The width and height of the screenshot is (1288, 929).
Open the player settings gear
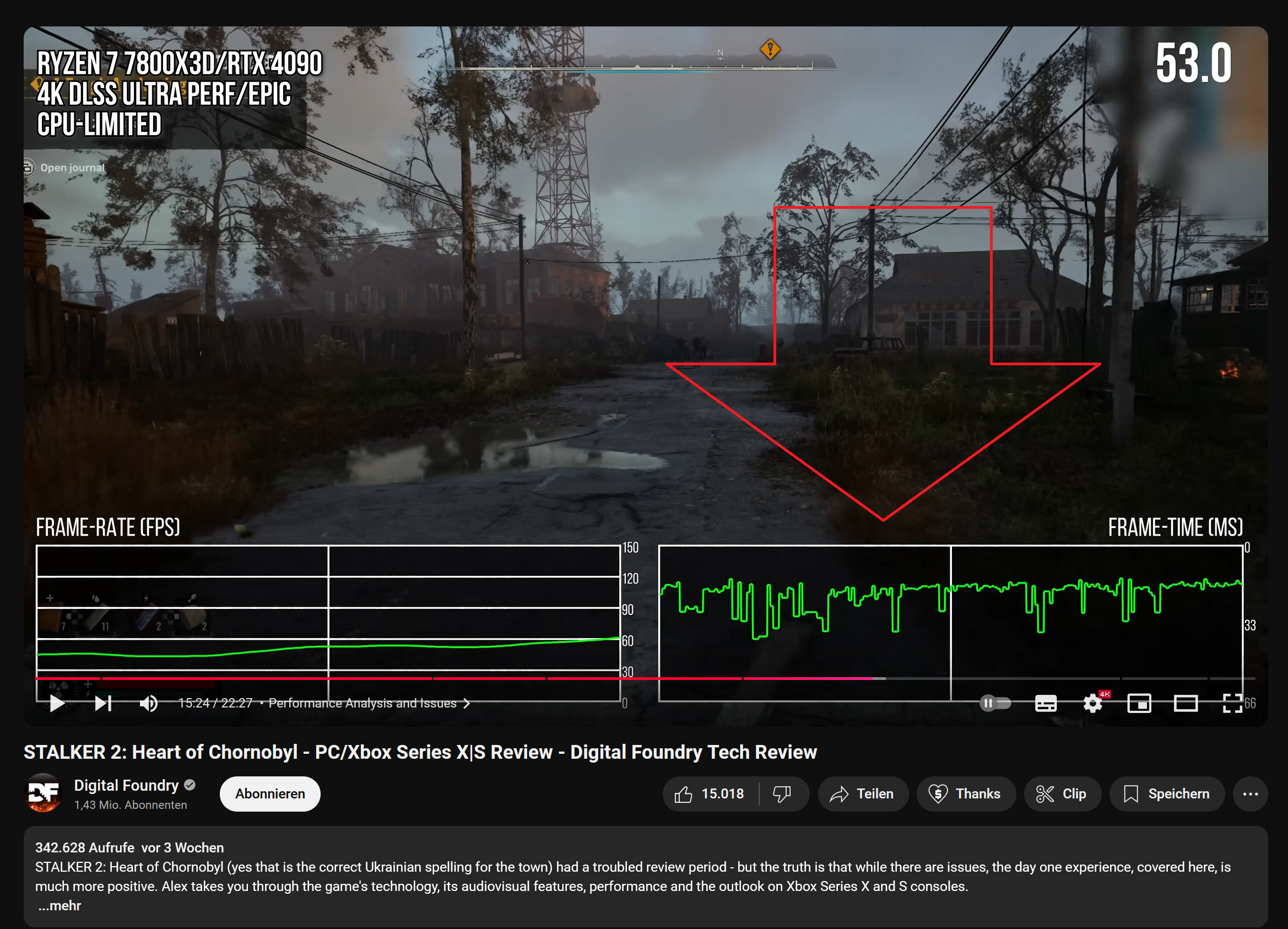(x=1092, y=703)
